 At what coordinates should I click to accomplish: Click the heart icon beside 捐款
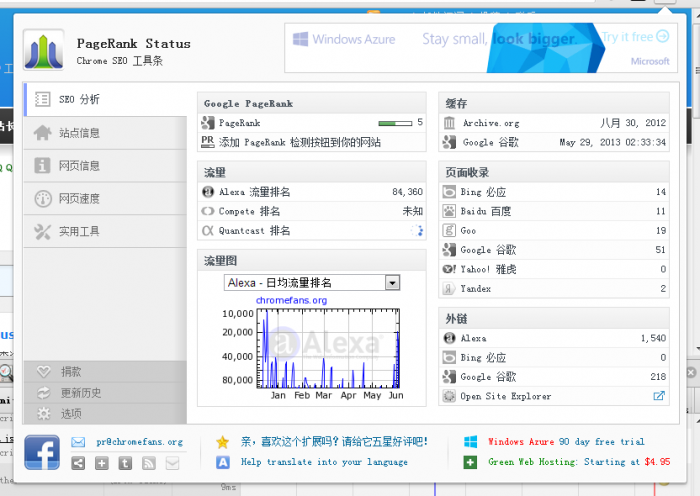click(44, 371)
